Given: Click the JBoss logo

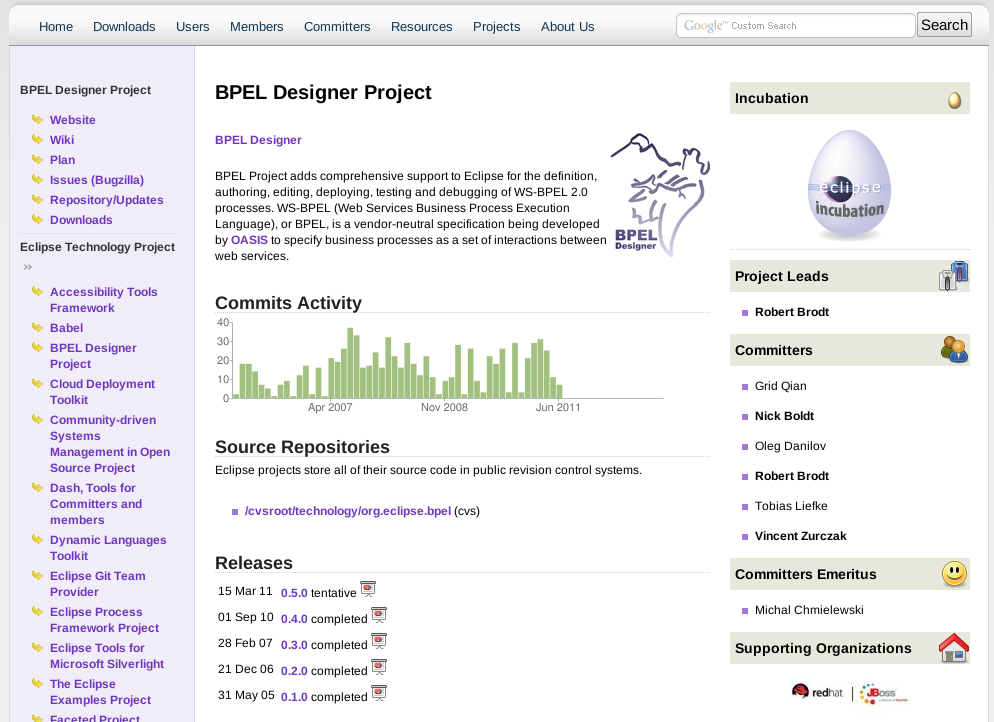Looking at the screenshot, I should 884,693.
